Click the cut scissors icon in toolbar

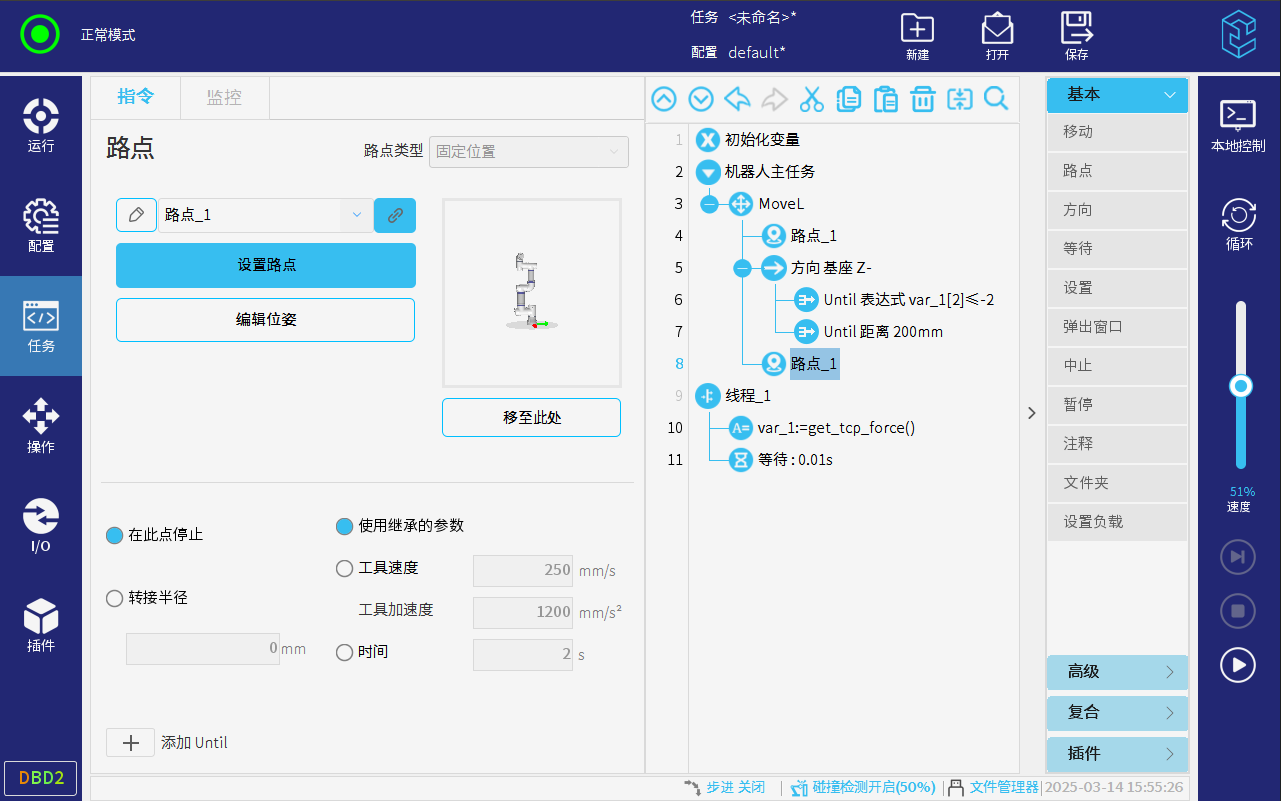point(811,99)
